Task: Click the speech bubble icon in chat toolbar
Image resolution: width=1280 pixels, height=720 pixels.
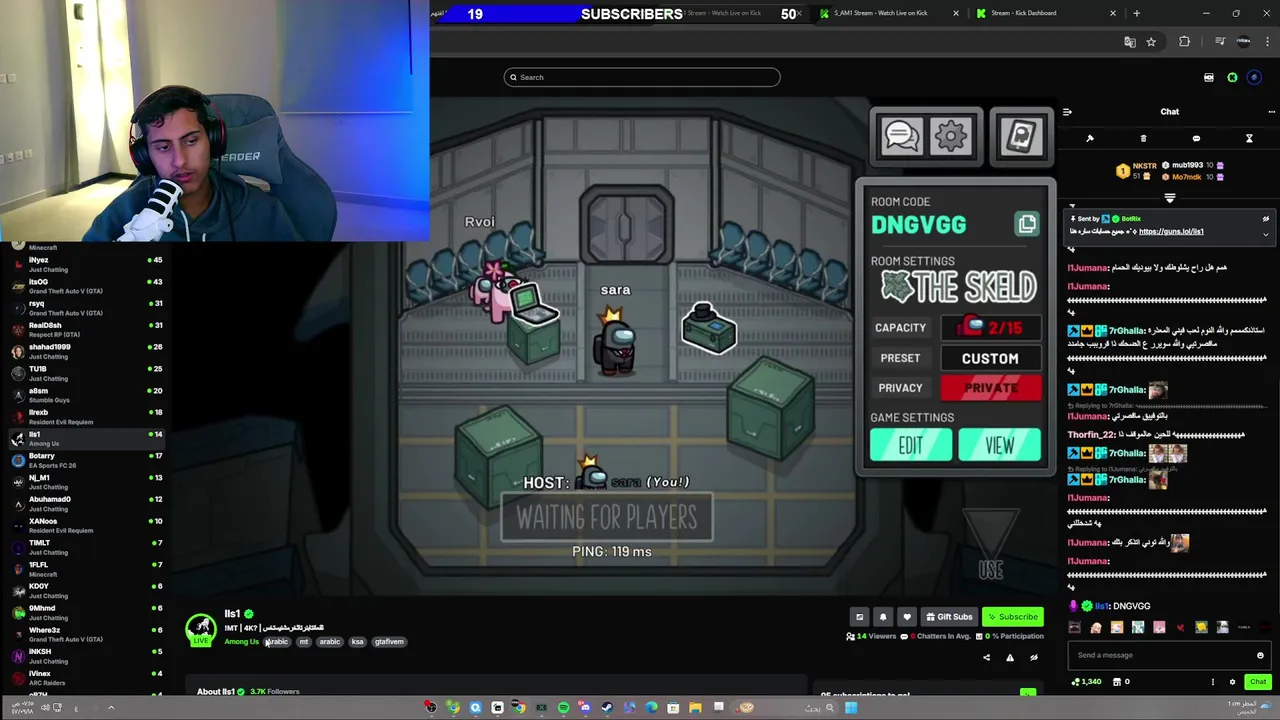Action: click(1196, 138)
